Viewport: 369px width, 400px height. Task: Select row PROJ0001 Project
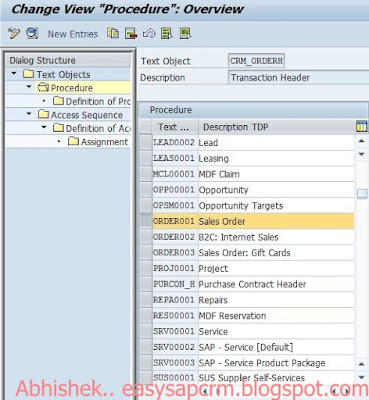coord(146,268)
